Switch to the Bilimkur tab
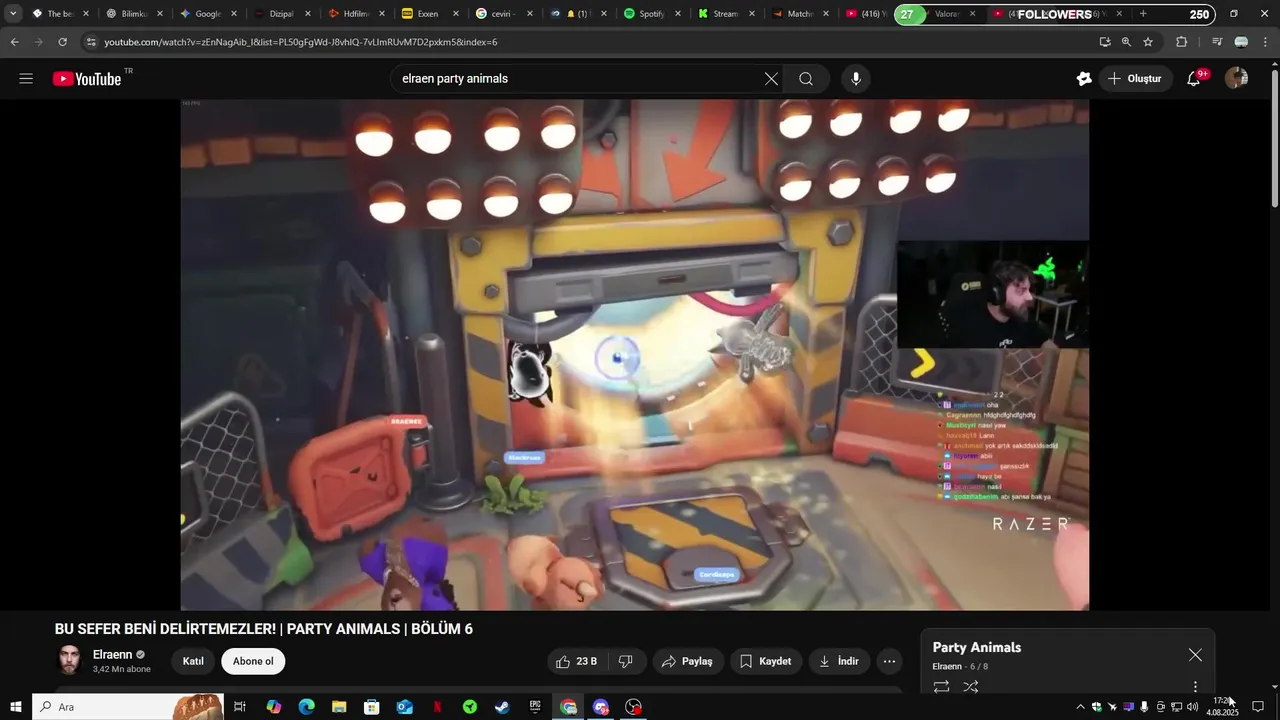Viewport: 1280px width, 720px height. 133,14
